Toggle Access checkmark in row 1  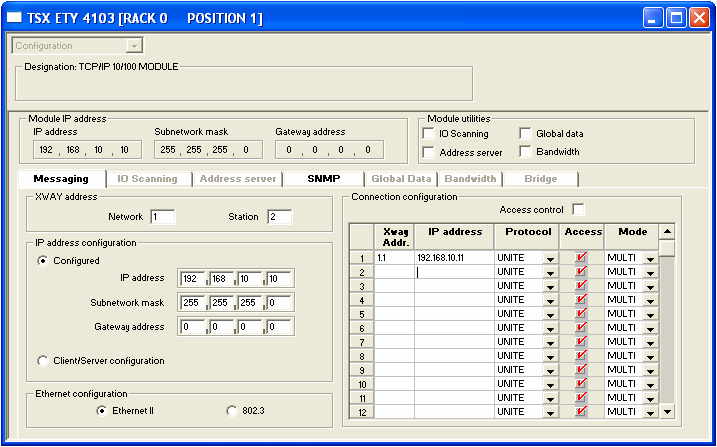pos(581,258)
